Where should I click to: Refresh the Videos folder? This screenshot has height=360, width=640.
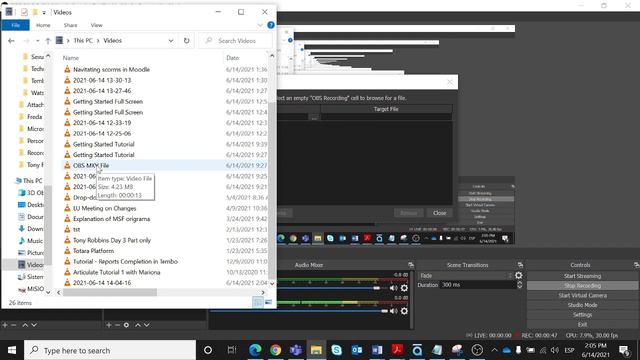coord(187,41)
